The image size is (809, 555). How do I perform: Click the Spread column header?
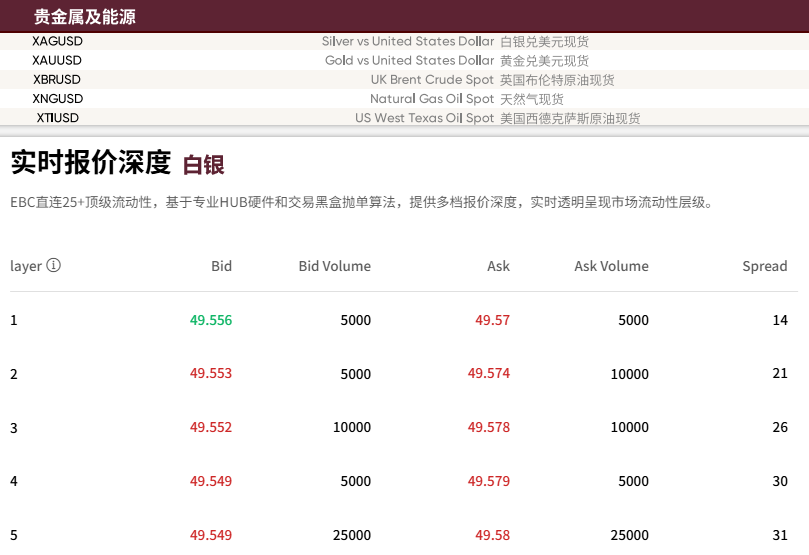(764, 266)
